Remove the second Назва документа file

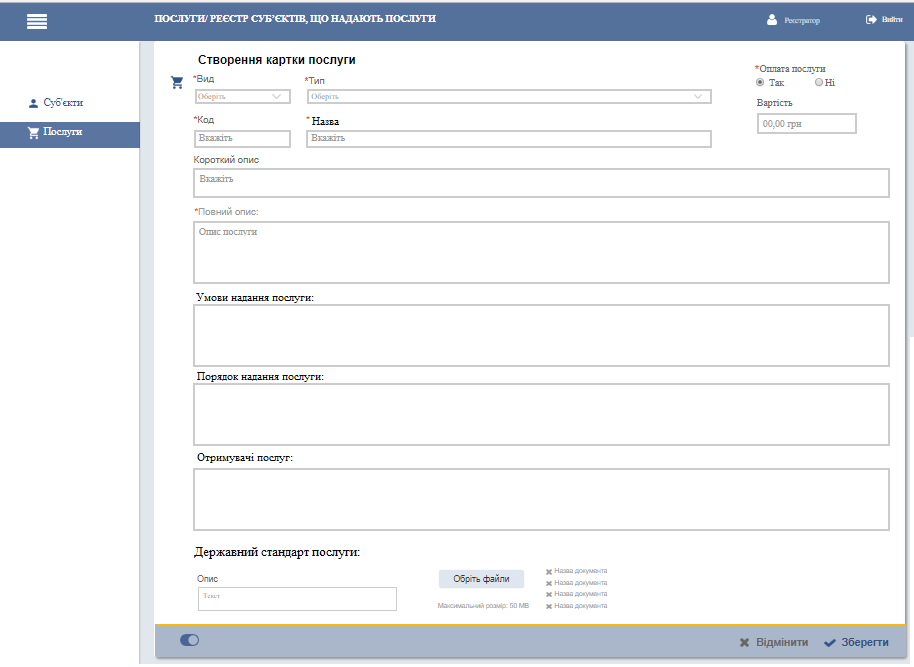point(549,583)
